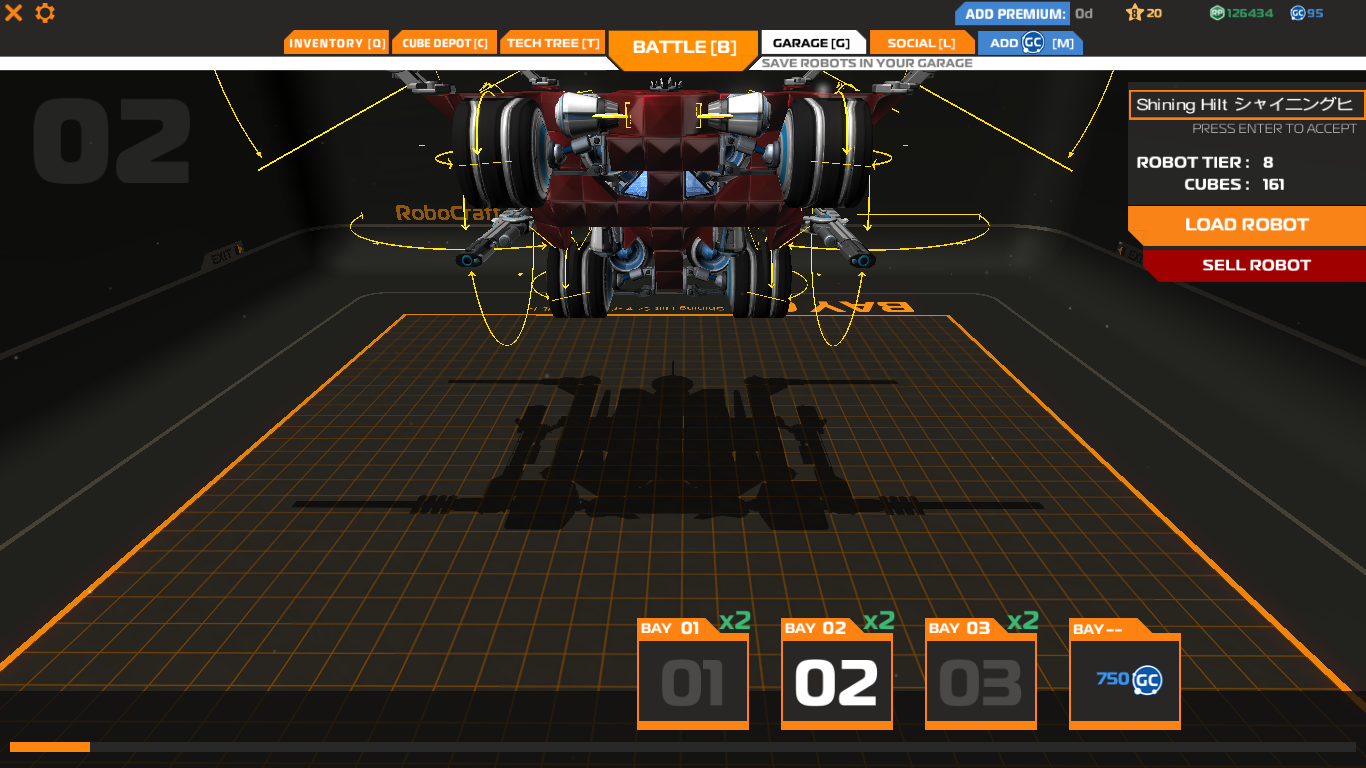Edit the robot name input field
This screenshot has width=1366, height=768.
[x=1247, y=104]
